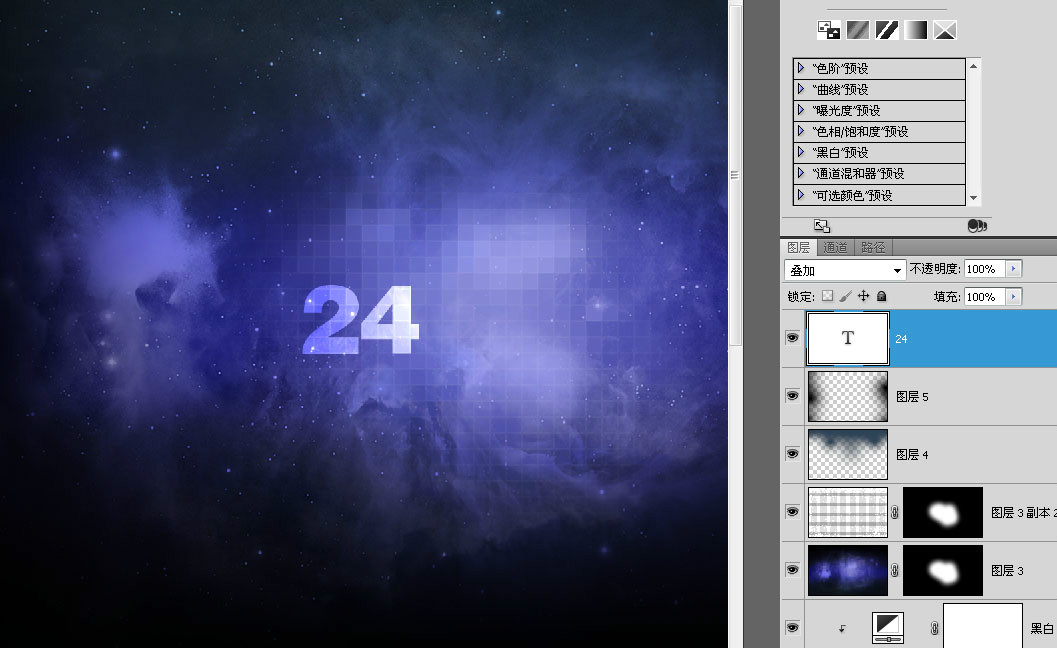The width and height of the screenshot is (1057, 648).
Task: Select the 图层 3 mask thumbnail
Action: coord(942,570)
